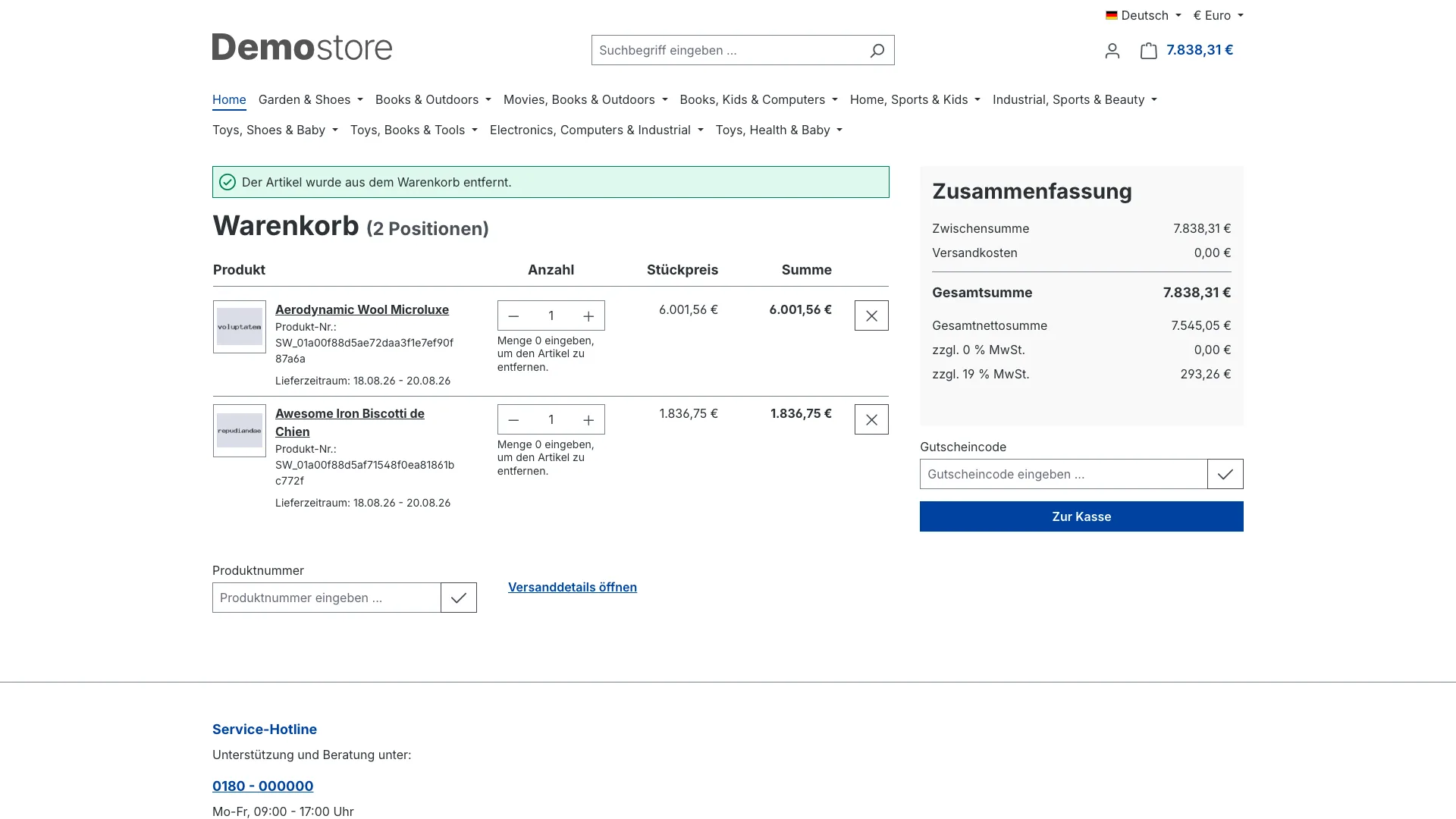This screenshot has height=819, width=1456.
Task: Decrease quantity of Awesome Iron Biscotti de Chien
Action: 513,420
